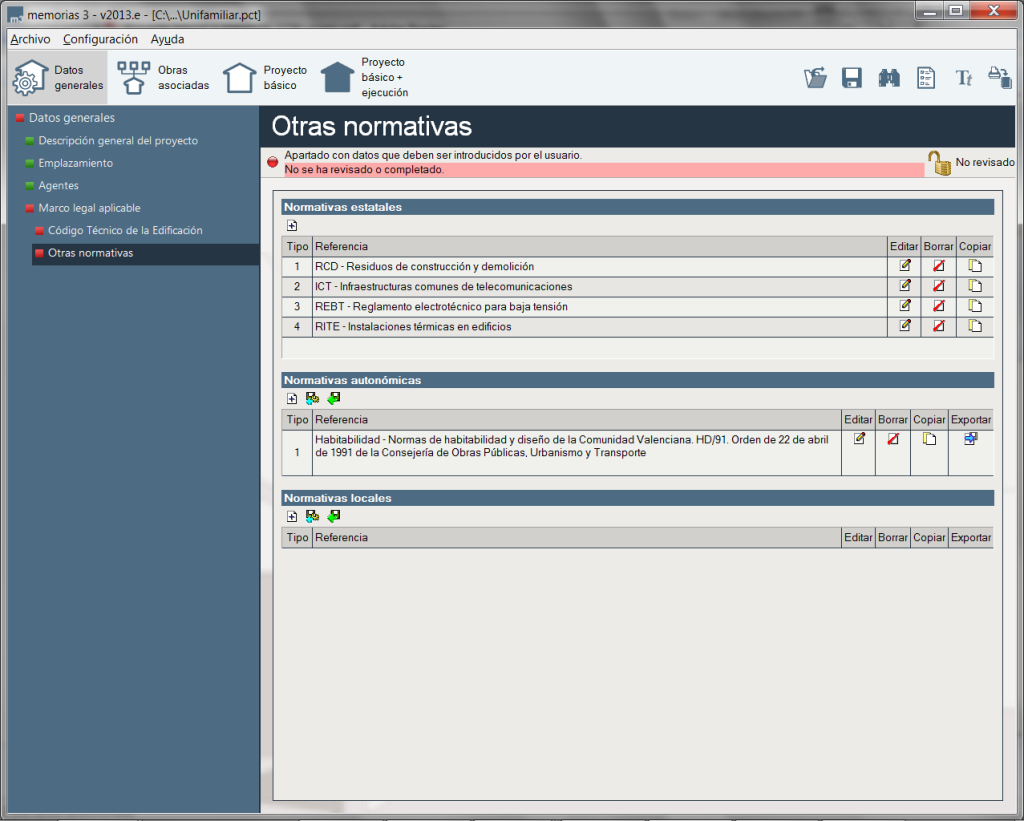Copy RCD - Residuos de construcción row
The width and height of the screenshot is (1024, 821).
click(975, 266)
